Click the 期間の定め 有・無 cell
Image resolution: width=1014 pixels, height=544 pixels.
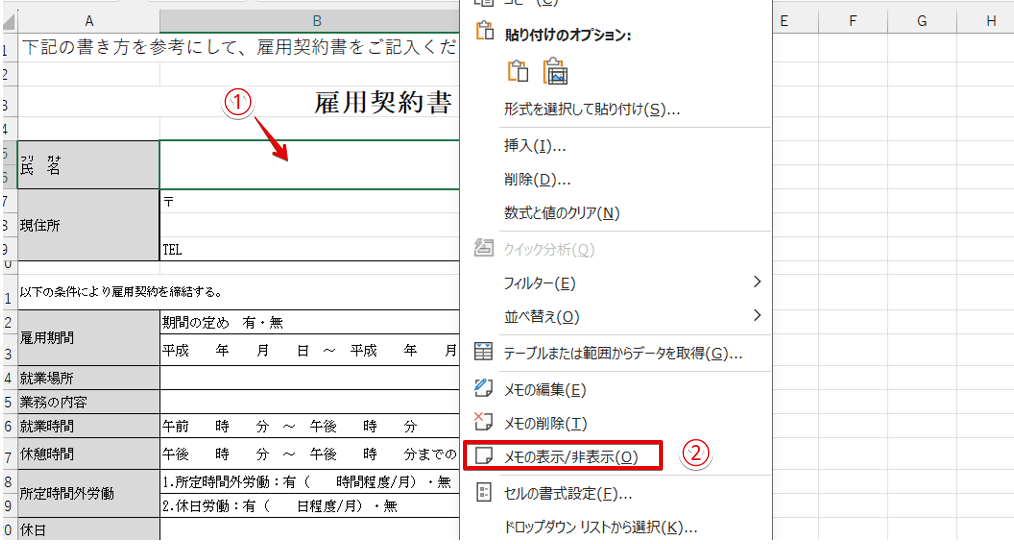pyautogui.click(x=309, y=322)
